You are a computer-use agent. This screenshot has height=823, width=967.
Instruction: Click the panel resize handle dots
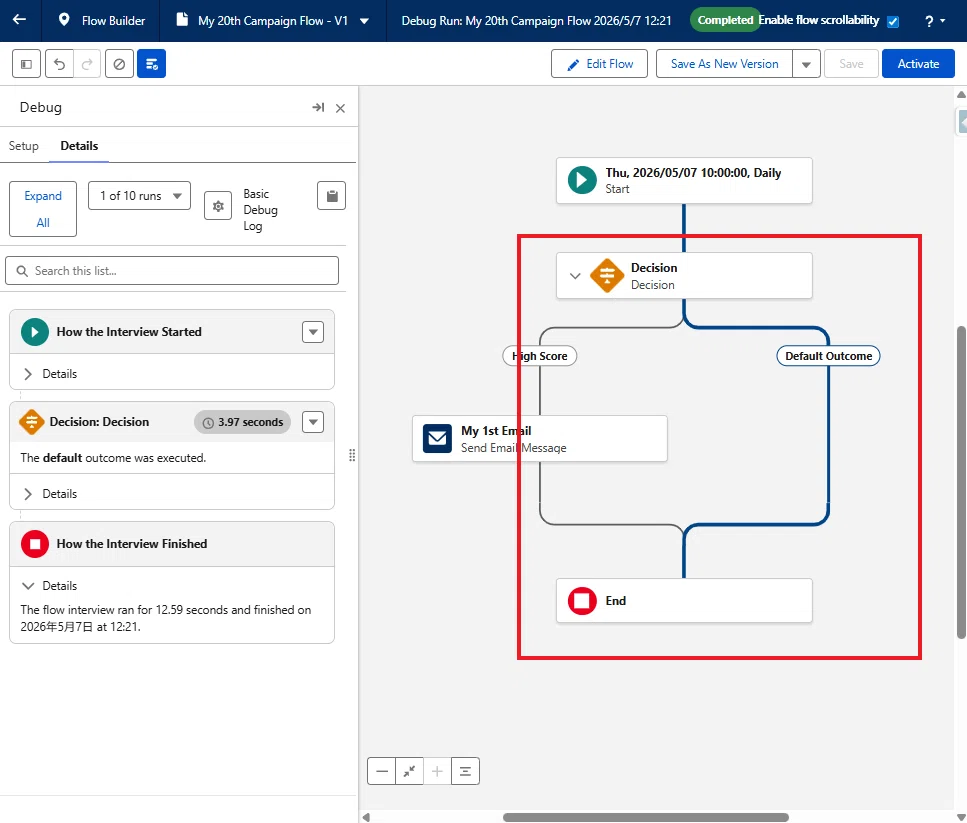tap(352, 455)
